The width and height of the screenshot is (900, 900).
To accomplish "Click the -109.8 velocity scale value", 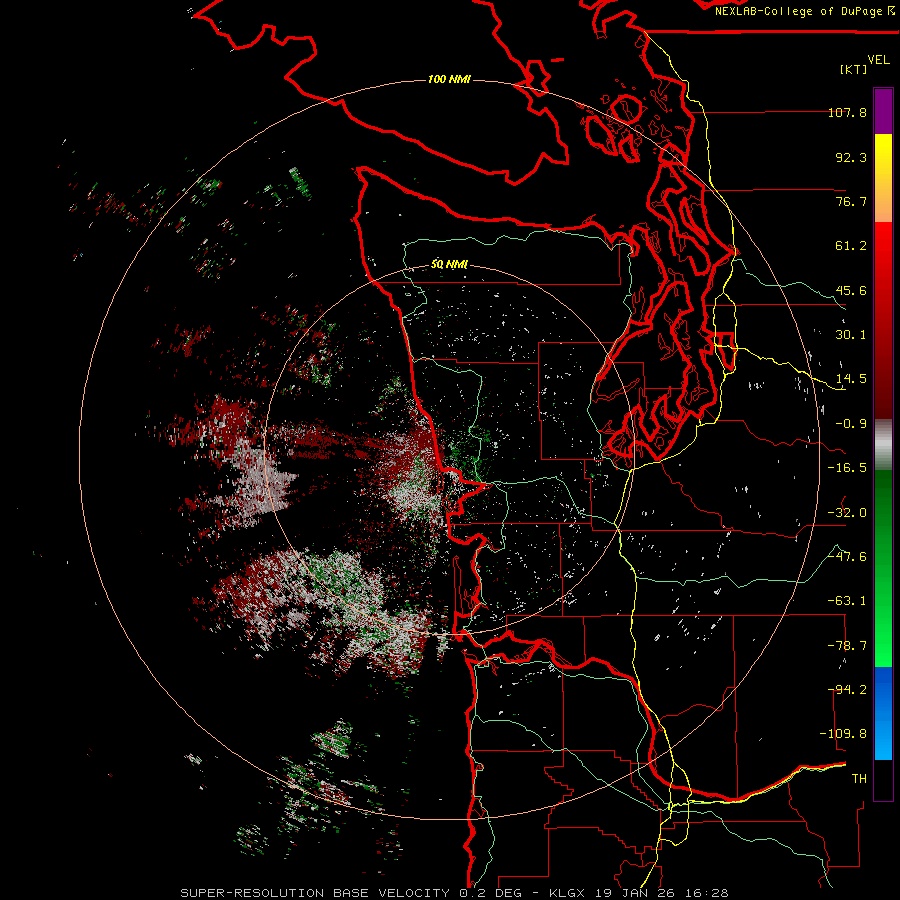I will point(844,734).
